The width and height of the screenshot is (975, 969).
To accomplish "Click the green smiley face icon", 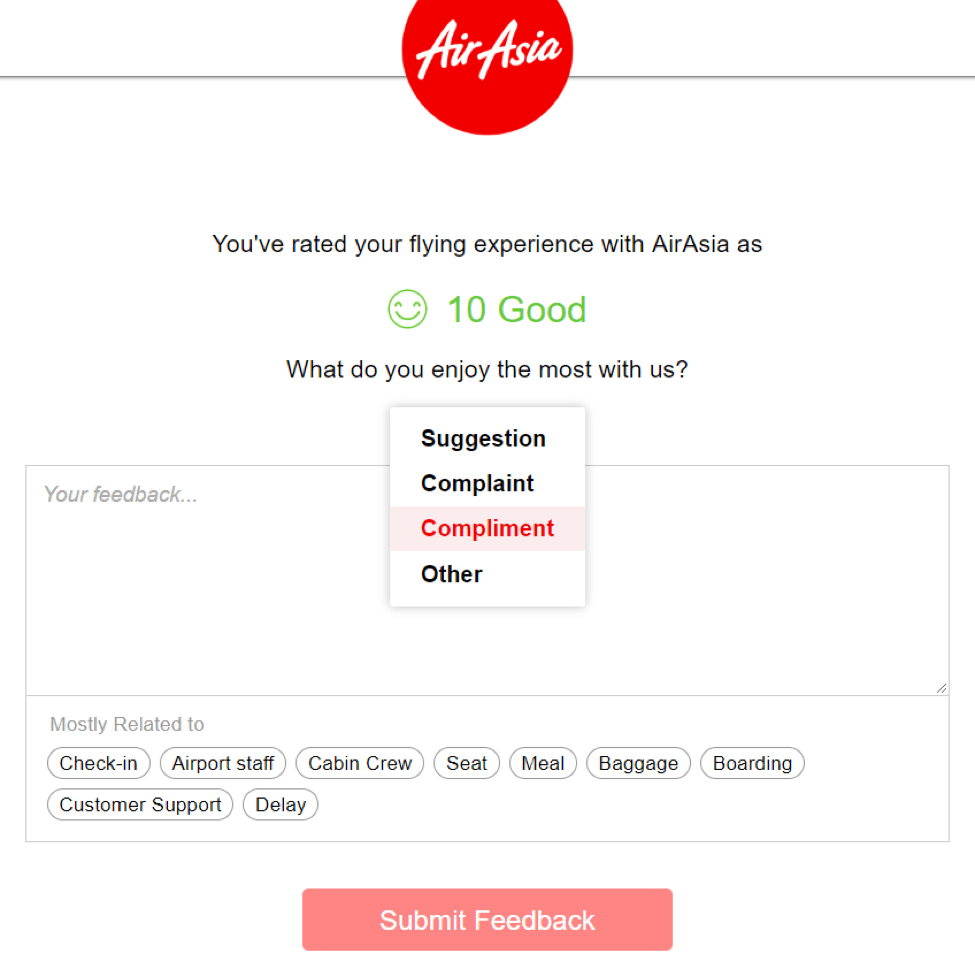I will tap(407, 310).
